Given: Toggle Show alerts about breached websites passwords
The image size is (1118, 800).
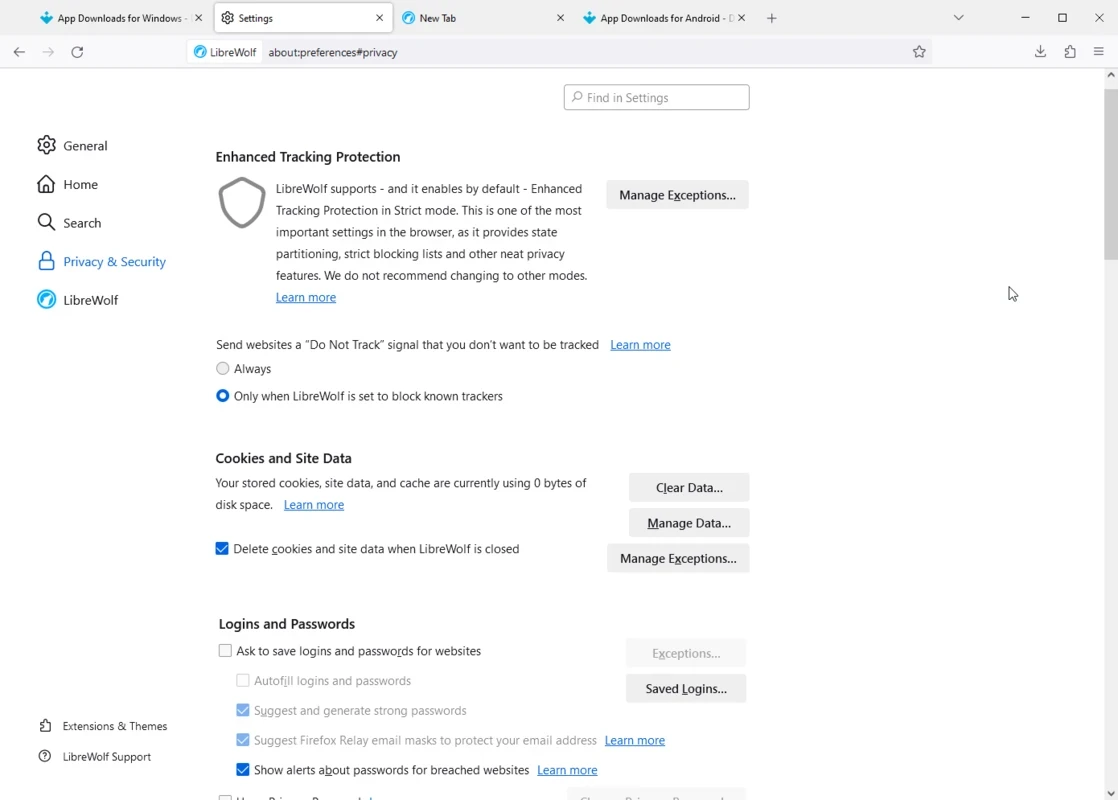Looking at the screenshot, I should [x=242, y=769].
